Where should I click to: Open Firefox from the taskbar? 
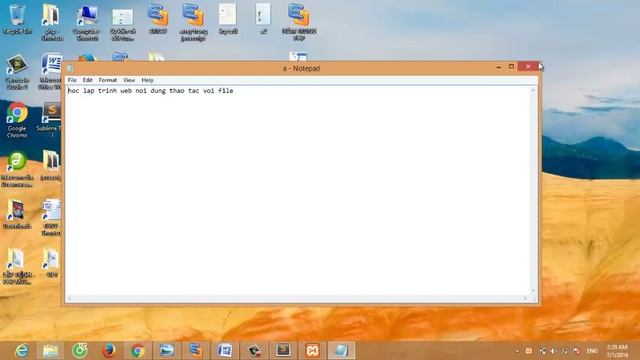click(109, 351)
